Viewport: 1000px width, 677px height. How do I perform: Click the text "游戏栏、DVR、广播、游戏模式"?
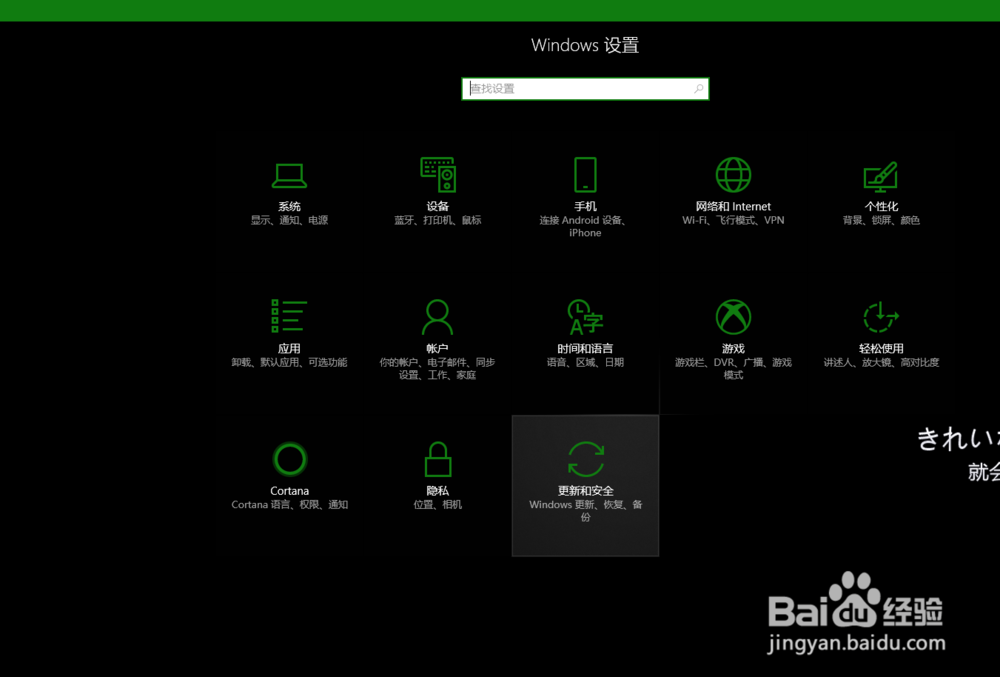click(x=733, y=368)
